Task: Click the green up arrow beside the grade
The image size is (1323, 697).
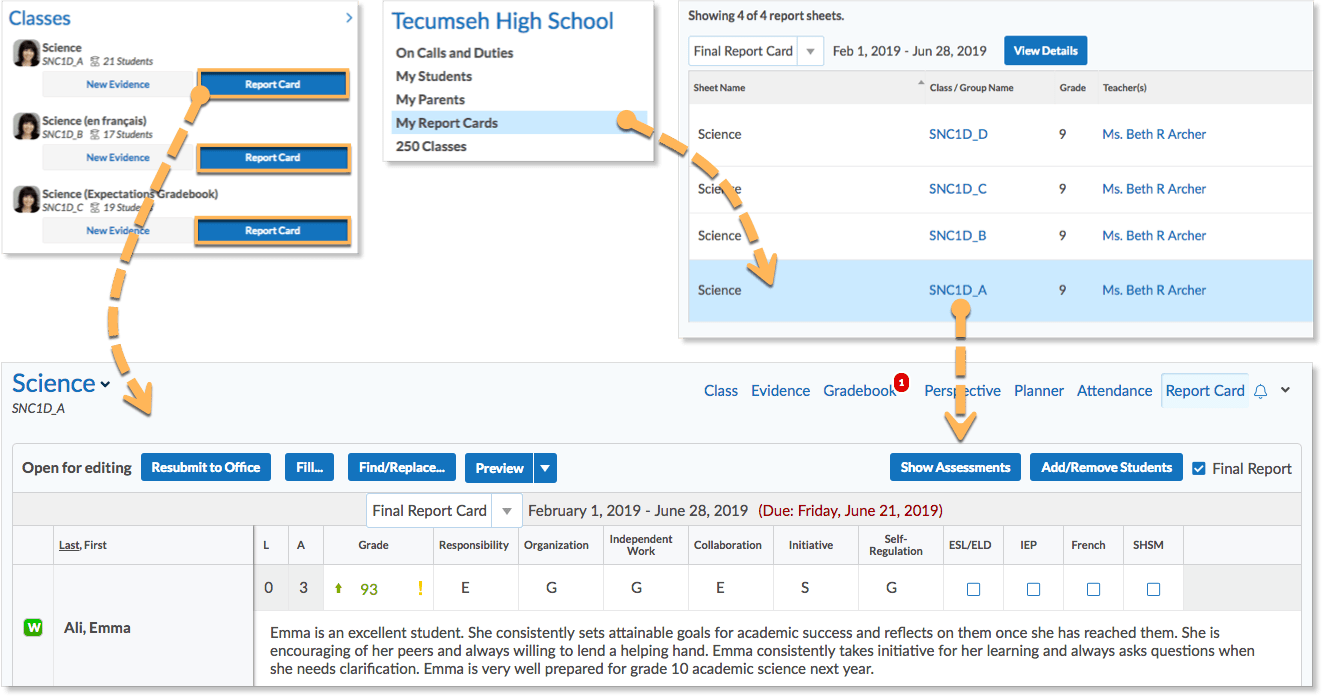Action: click(x=339, y=588)
